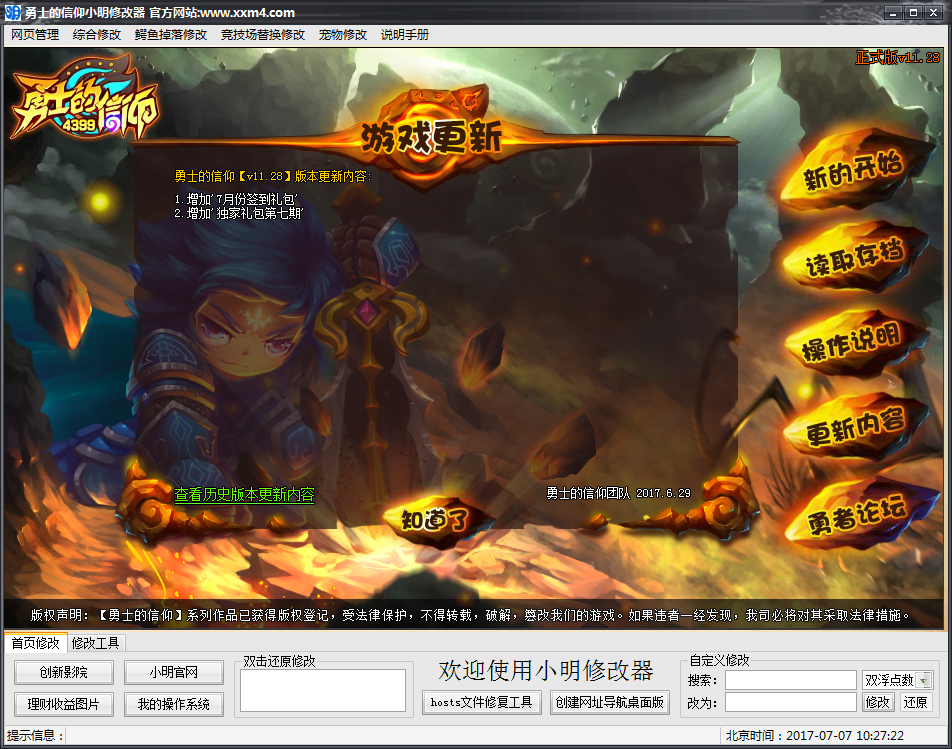Image resolution: width=952 pixels, height=749 pixels.
Task: Open the 竞技场替换修改 menu
Action: pos(263,35)
